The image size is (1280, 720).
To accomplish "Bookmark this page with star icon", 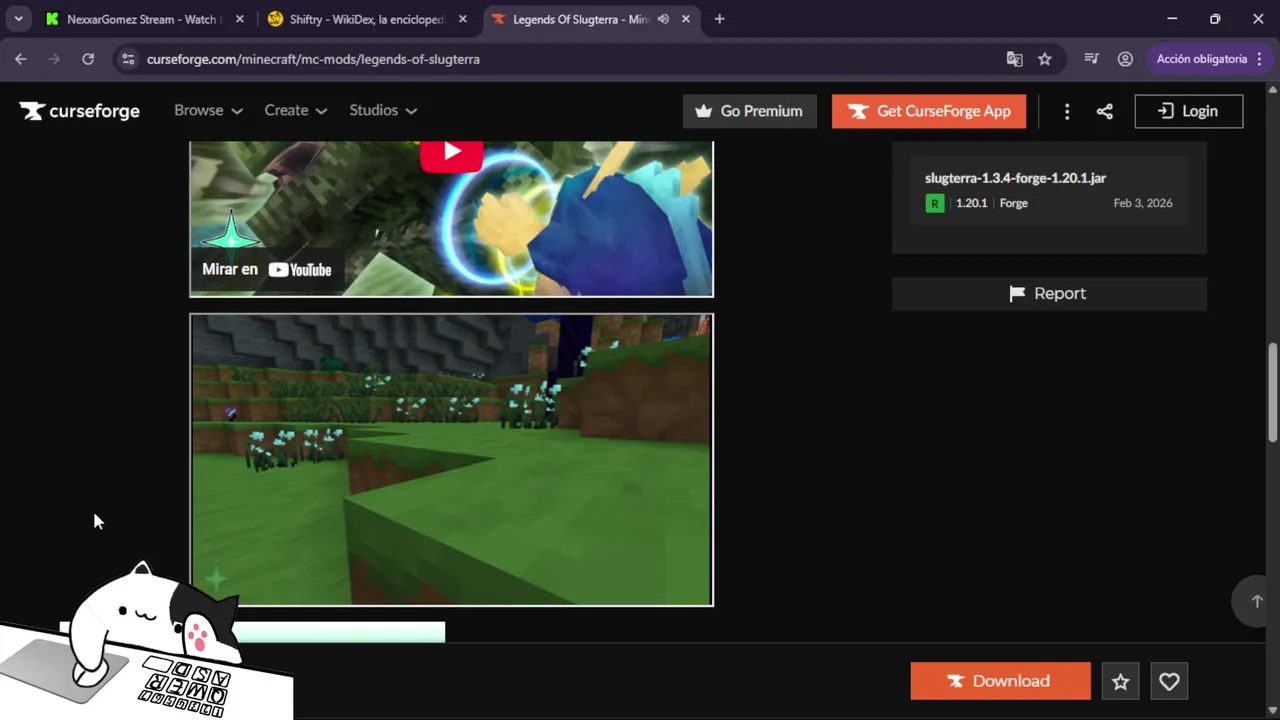I will pyautogui.click(x=1045, y=59).
